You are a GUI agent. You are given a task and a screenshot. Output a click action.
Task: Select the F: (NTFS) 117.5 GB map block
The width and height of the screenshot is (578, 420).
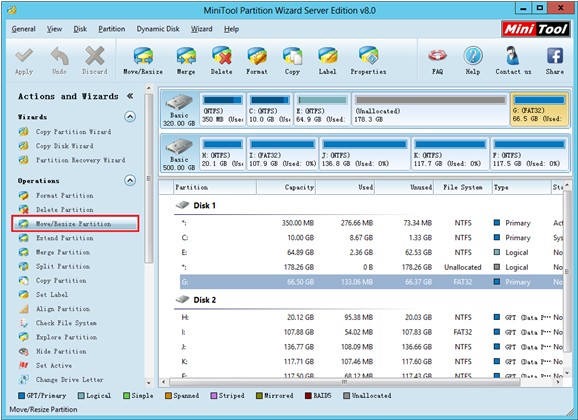[529, 154]
